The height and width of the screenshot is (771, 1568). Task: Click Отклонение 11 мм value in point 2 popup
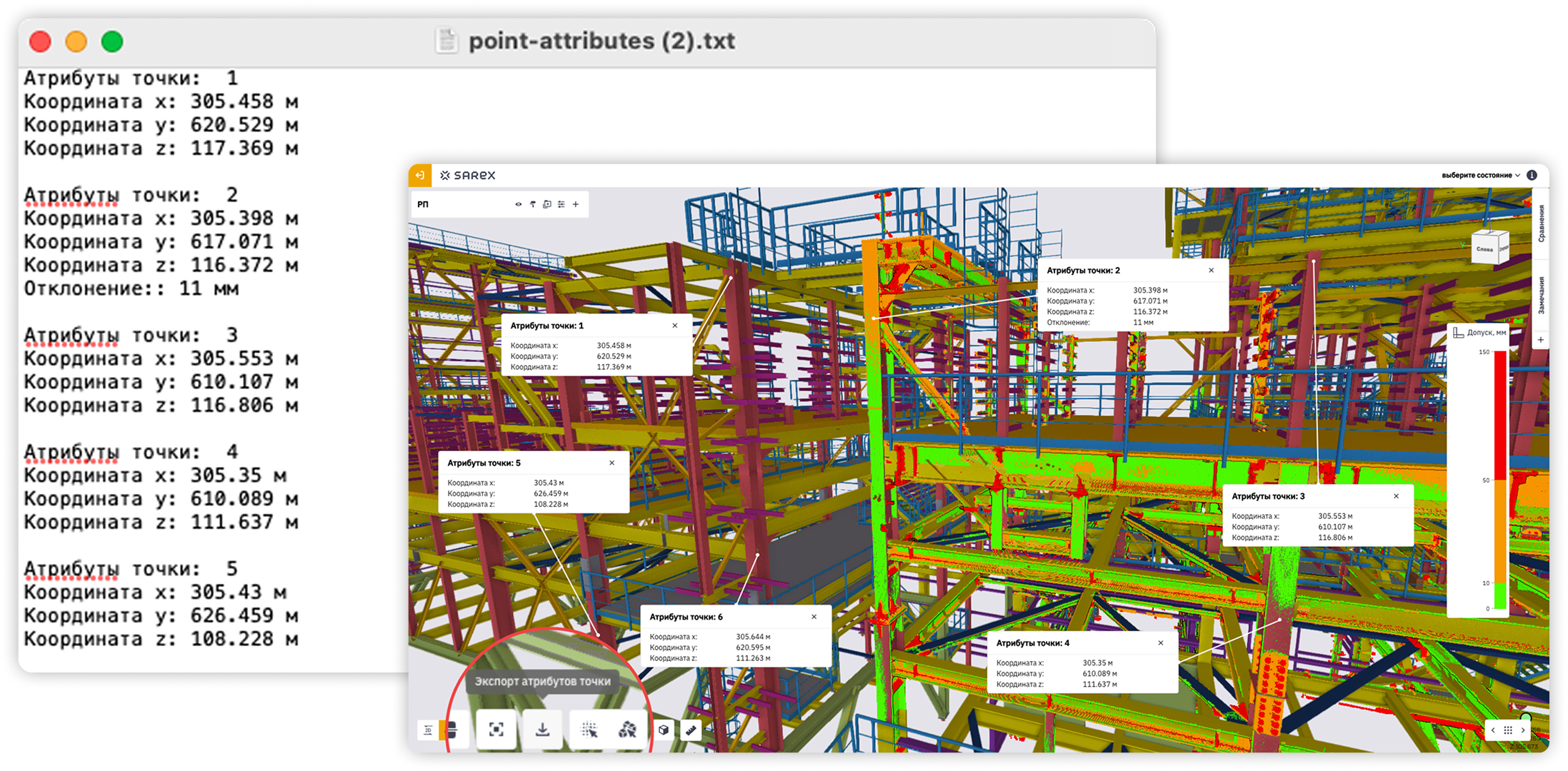[x=1143, y=323]
